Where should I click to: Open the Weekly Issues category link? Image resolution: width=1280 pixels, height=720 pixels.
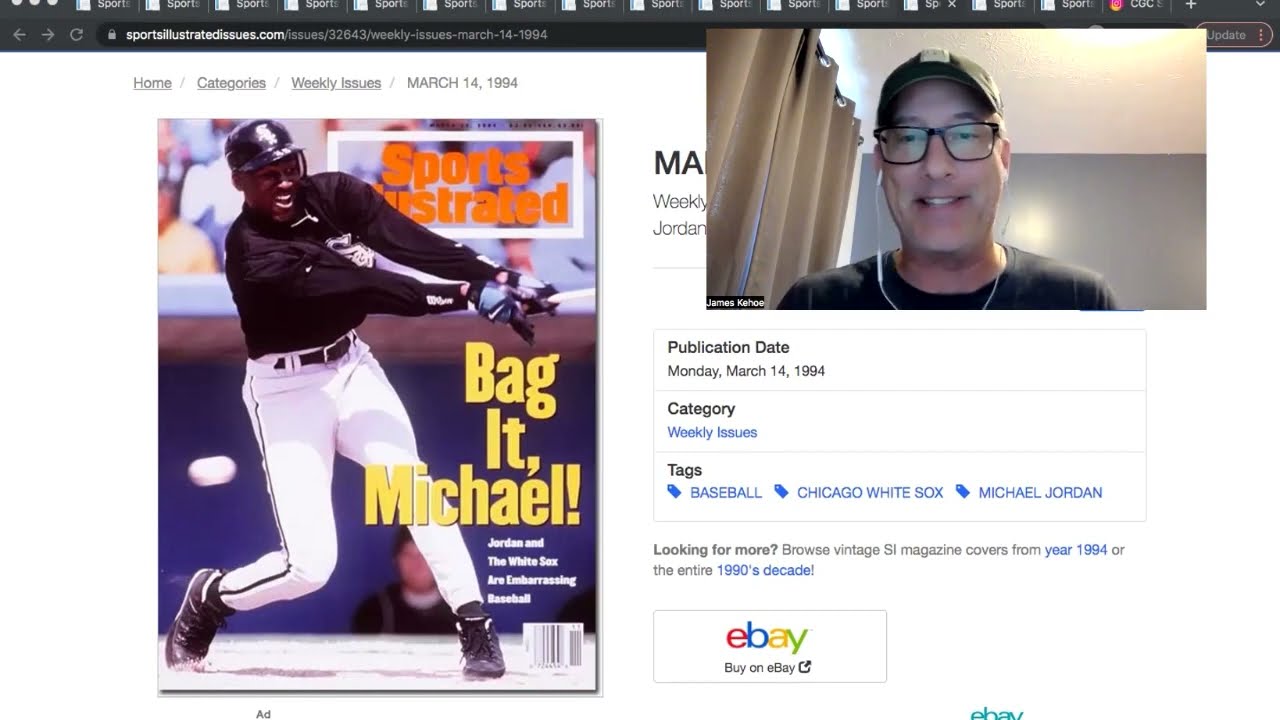pyautogui.click(x=712, y=432)
